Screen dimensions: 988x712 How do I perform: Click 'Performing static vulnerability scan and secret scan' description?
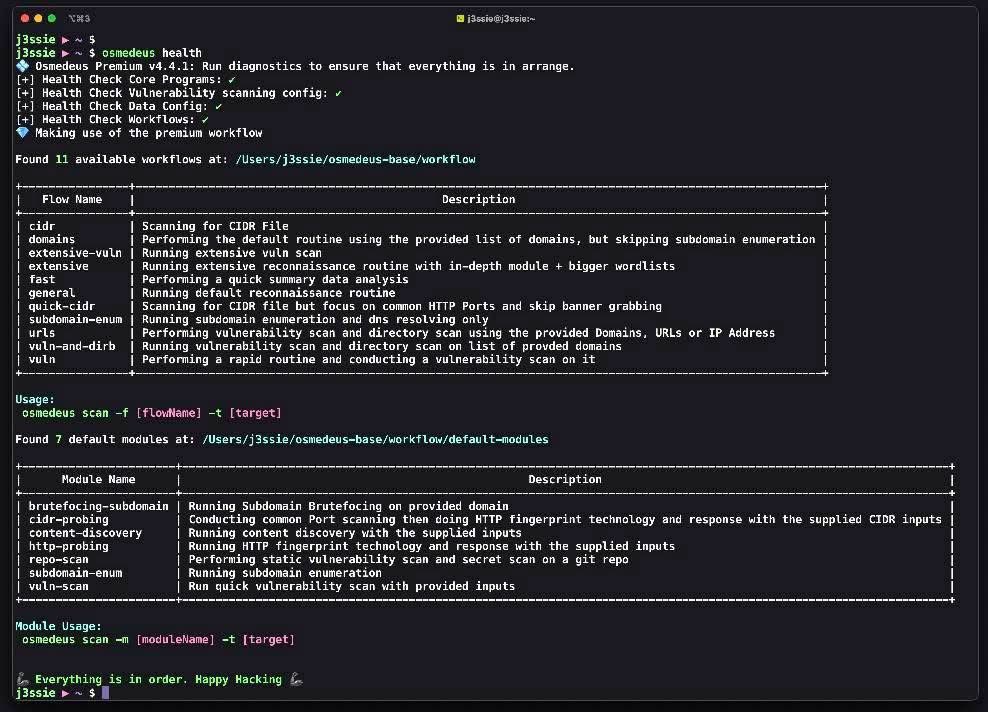coord(408,560)
